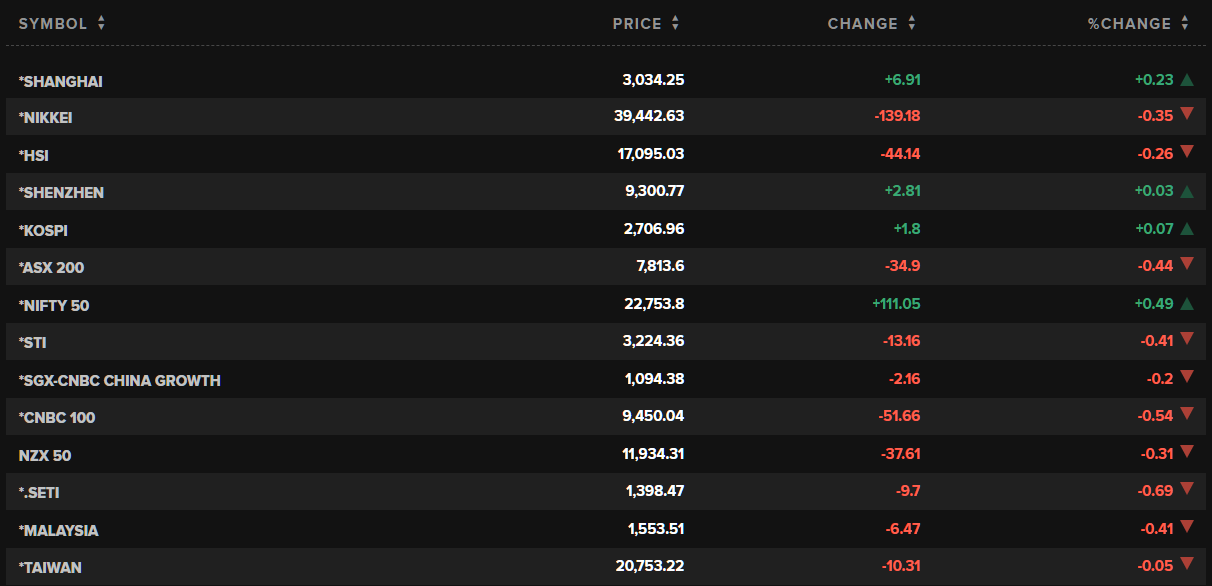Click the red down arrow for ASX 200

(x=1187, y=264)
